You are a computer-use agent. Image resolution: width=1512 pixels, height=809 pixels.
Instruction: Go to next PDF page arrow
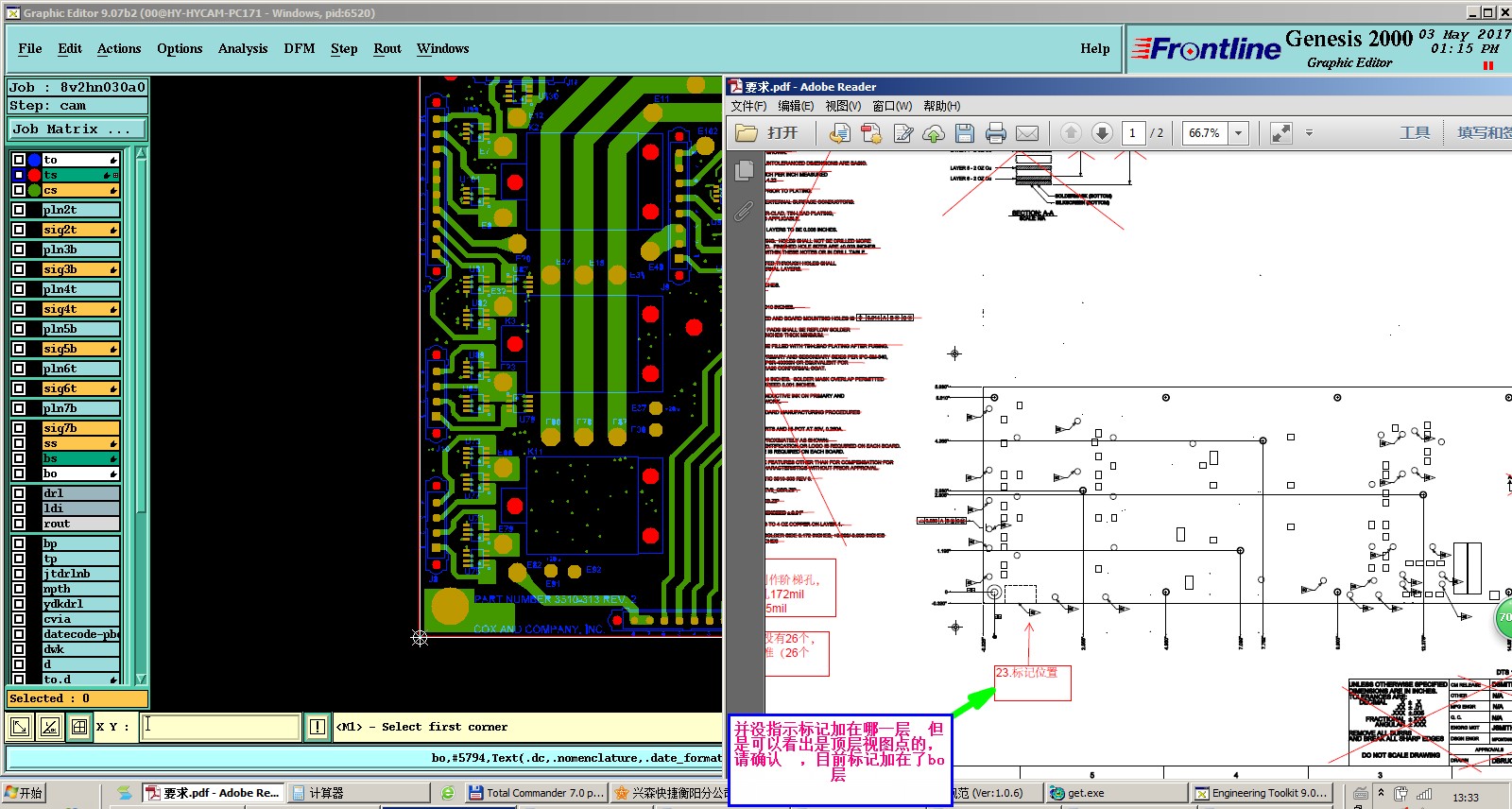click(x=1102, y=133)
